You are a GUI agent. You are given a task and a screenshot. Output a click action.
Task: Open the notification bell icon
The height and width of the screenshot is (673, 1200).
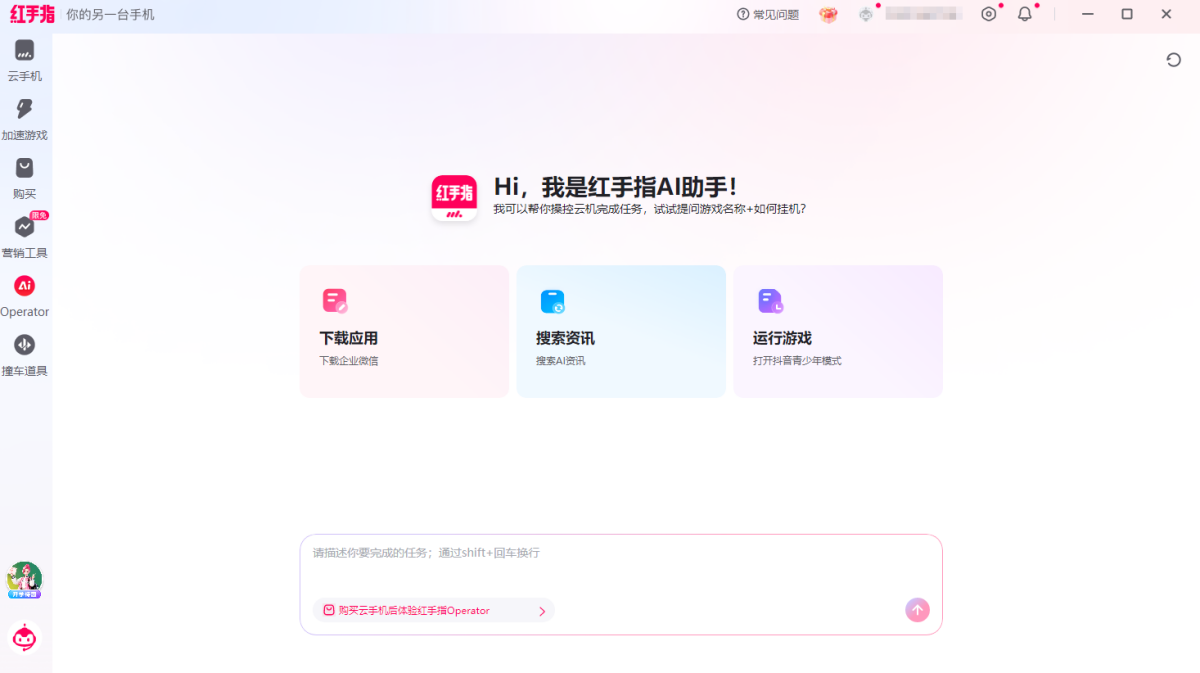[x=1025, y=14]
